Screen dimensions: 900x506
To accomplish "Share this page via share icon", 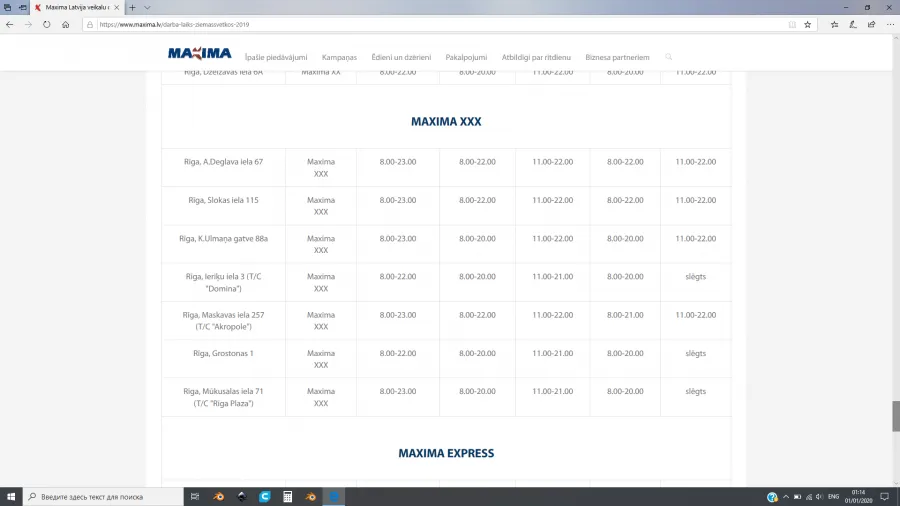I will click(x=871, y=25).
